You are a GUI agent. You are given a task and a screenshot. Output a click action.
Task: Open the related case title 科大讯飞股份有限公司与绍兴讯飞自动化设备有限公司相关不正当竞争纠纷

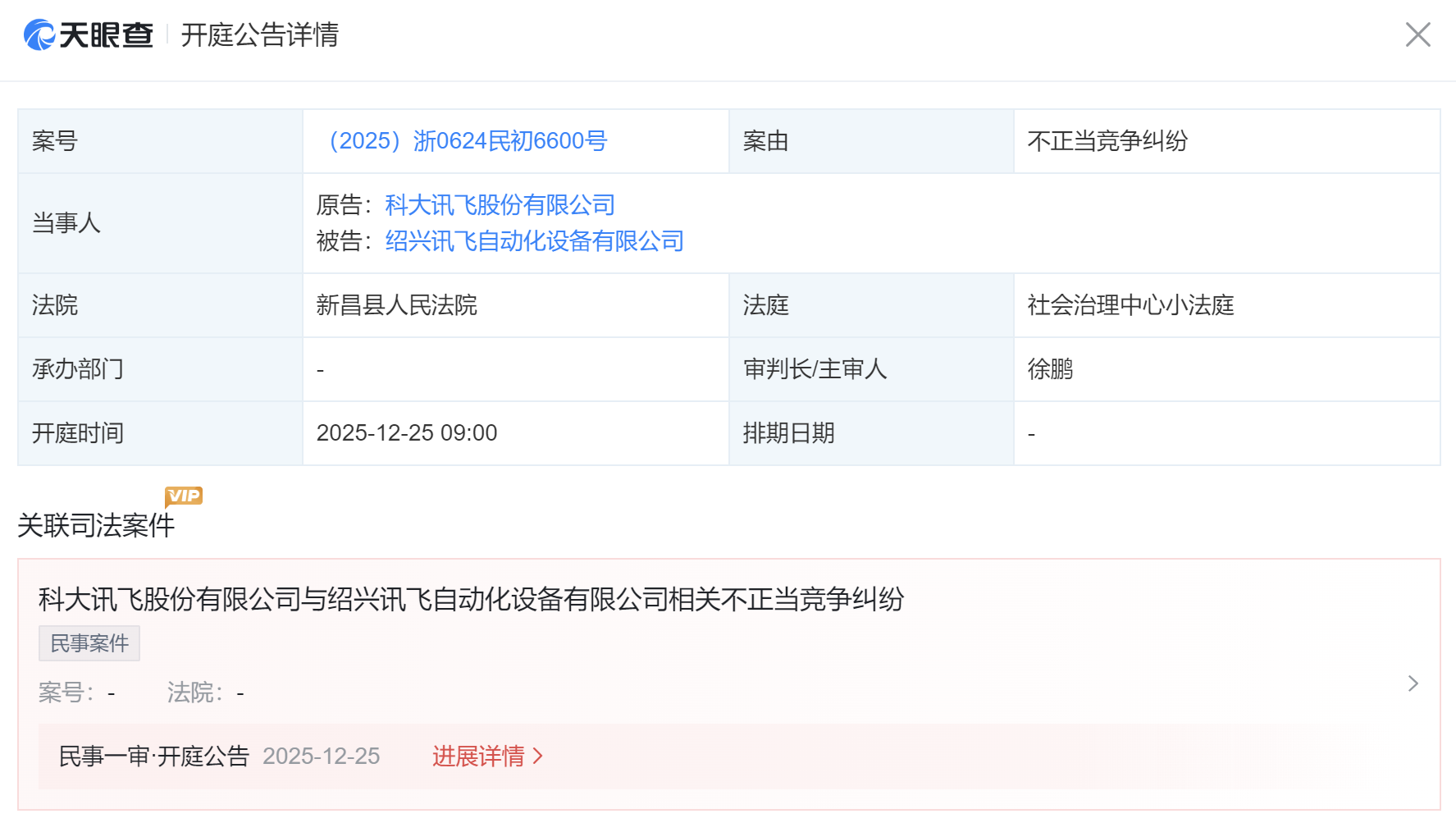(471, 599)
